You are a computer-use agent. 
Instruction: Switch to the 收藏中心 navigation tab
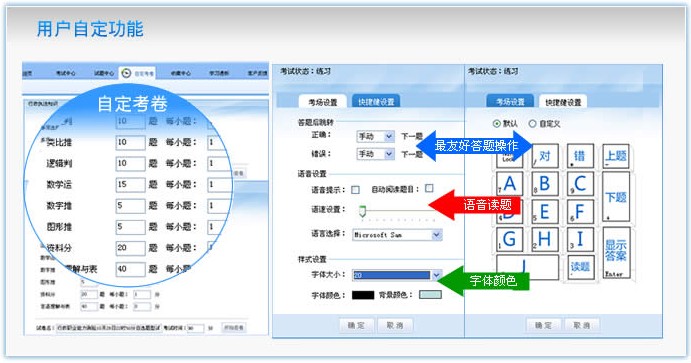click(181, 73)
